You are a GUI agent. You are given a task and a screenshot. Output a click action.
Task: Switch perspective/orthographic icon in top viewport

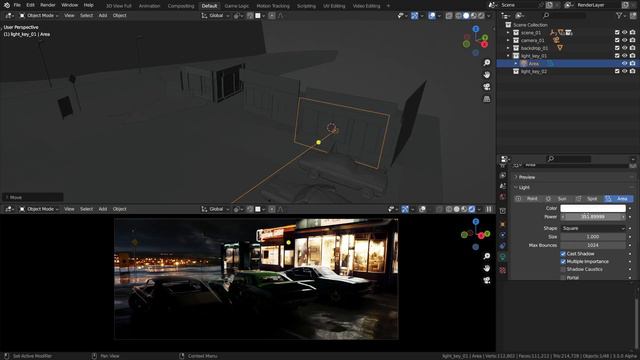(x=487, y=99)
